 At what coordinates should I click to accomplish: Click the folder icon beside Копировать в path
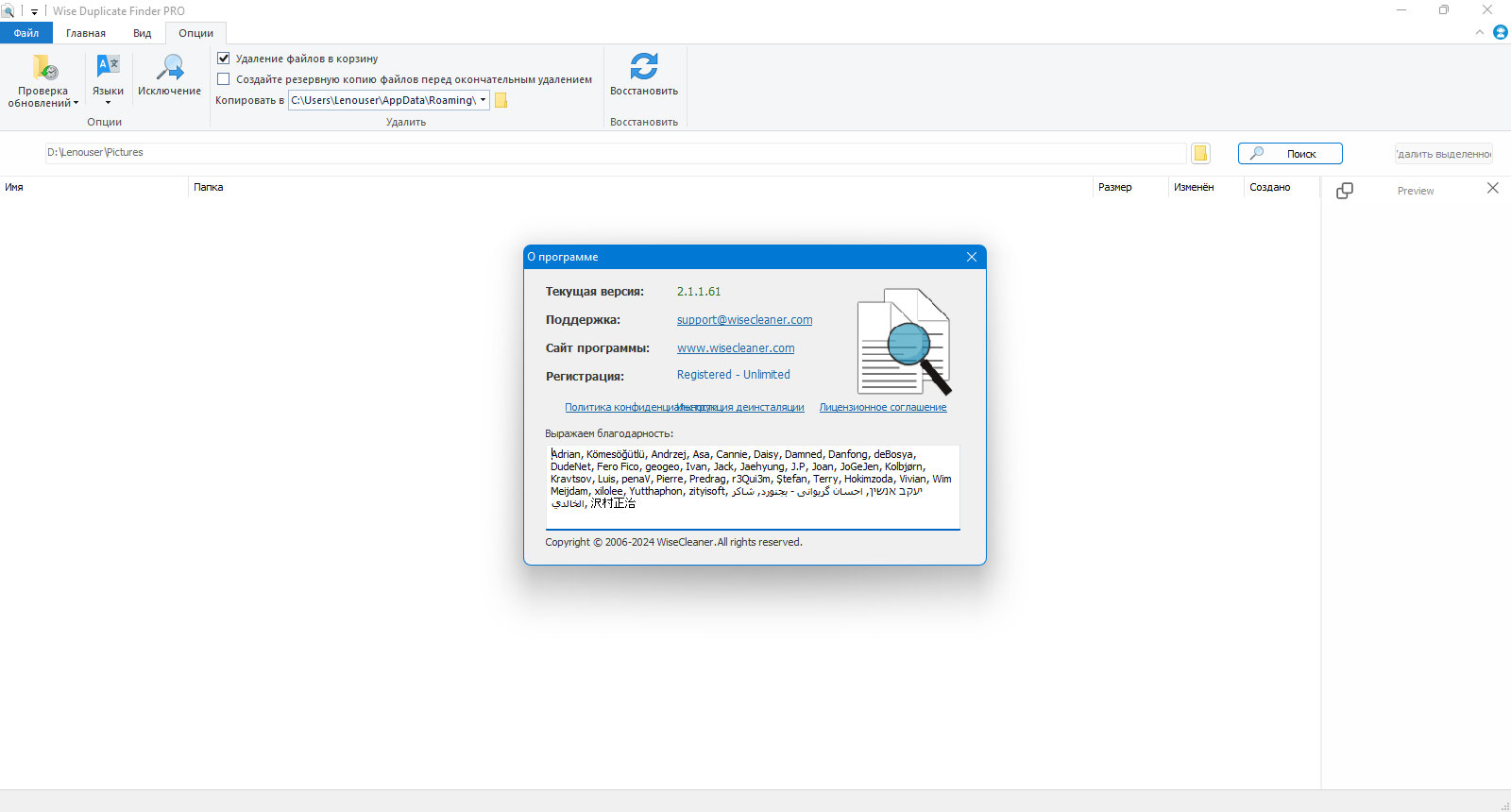501,100
